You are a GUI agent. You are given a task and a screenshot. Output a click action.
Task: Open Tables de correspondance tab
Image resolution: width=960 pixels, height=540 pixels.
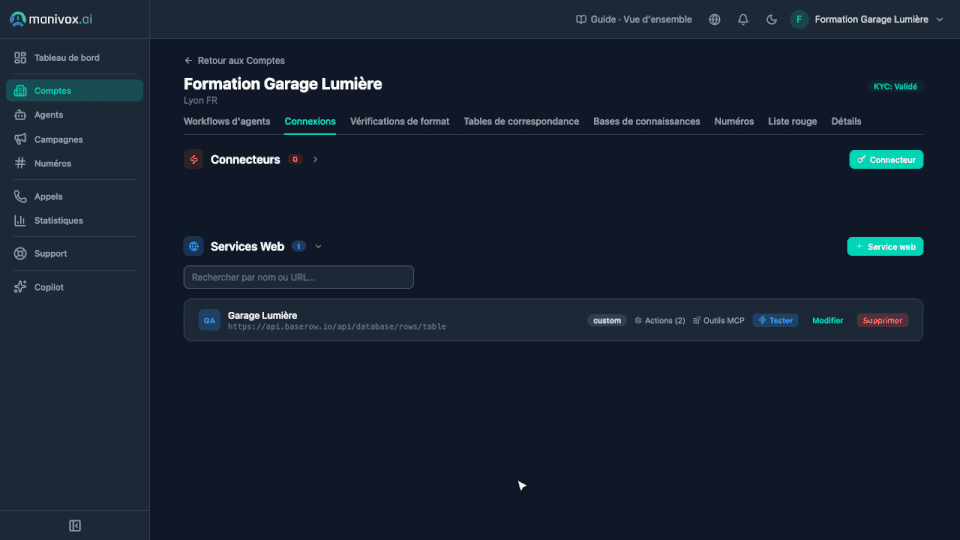(521, 121)
